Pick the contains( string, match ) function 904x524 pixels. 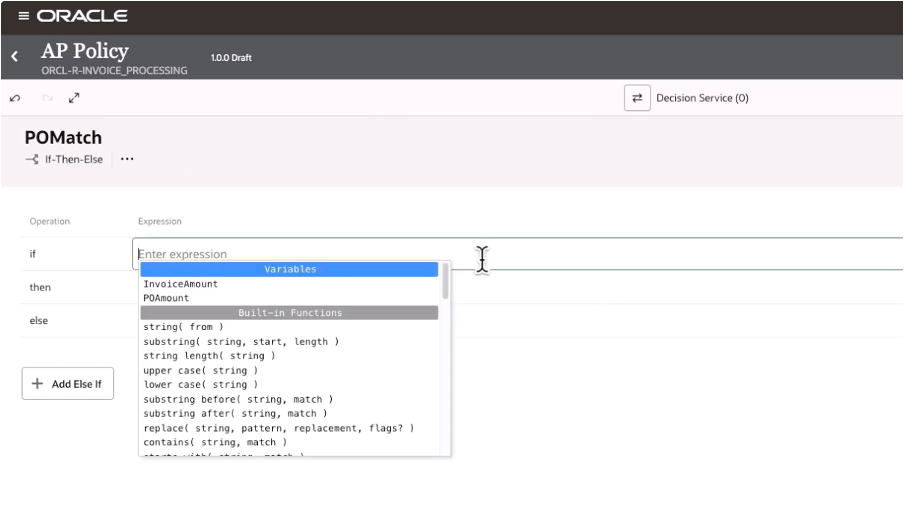point(215,442)
